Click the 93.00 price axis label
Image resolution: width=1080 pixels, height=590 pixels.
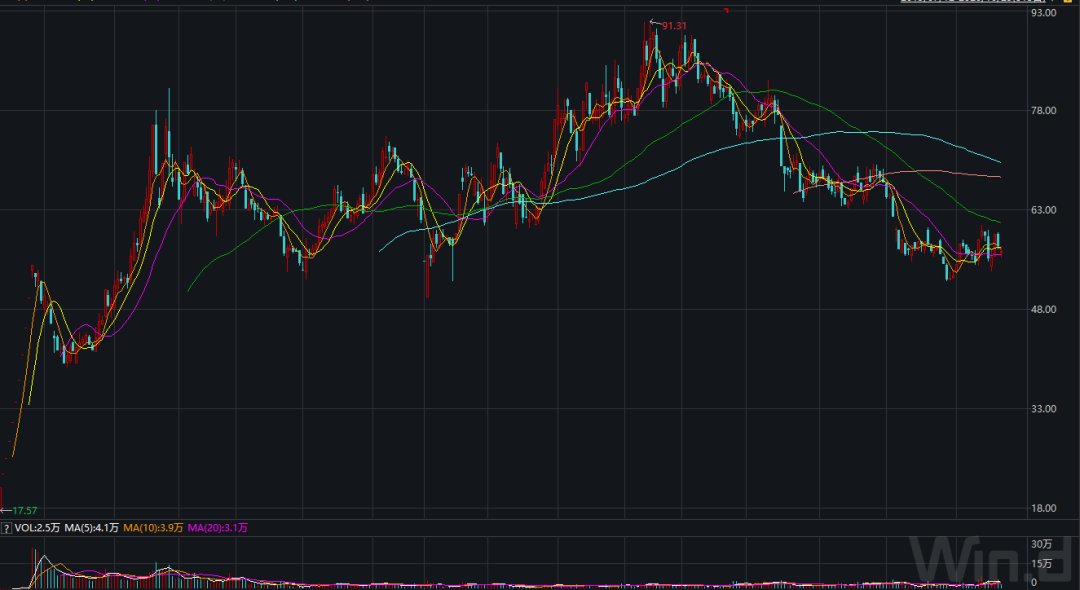(1045, 12)
